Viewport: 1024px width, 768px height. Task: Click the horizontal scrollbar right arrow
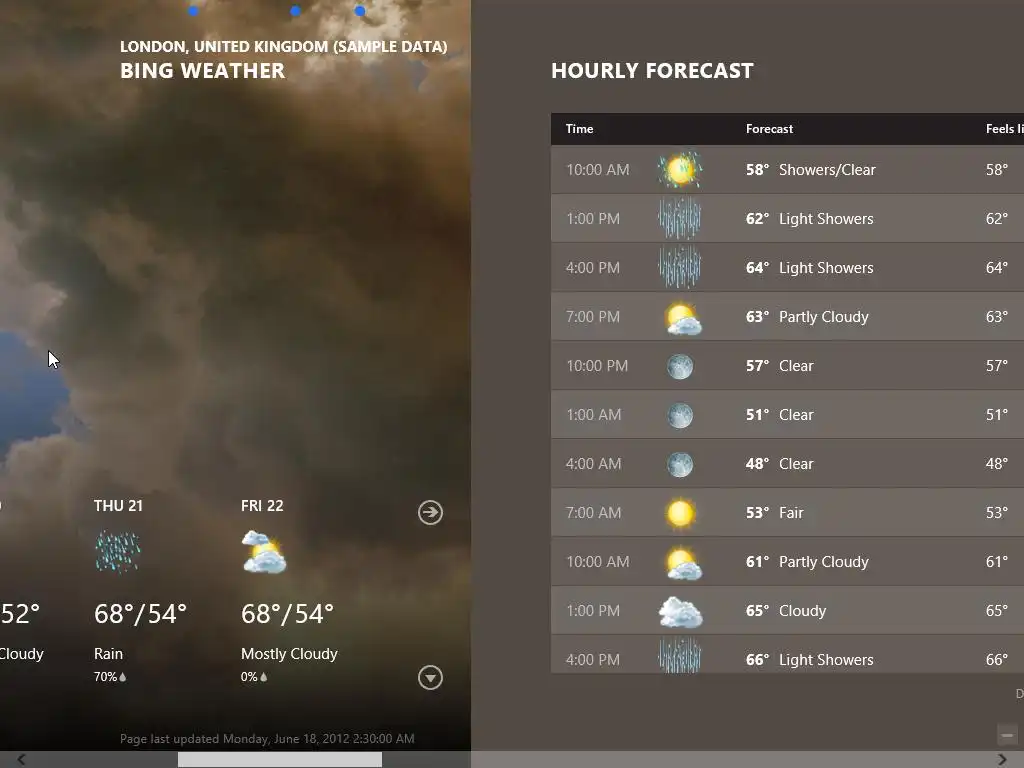coord(1002,760)
